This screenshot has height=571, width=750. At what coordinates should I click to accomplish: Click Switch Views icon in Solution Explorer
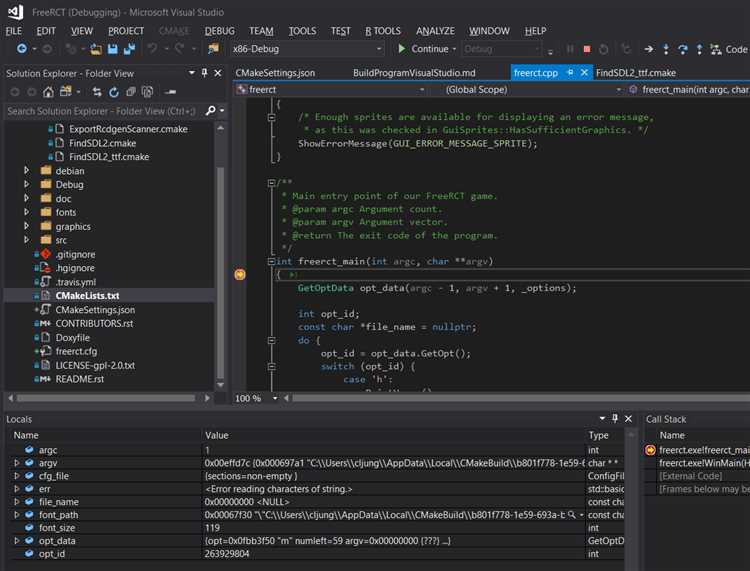coord(66,92)
